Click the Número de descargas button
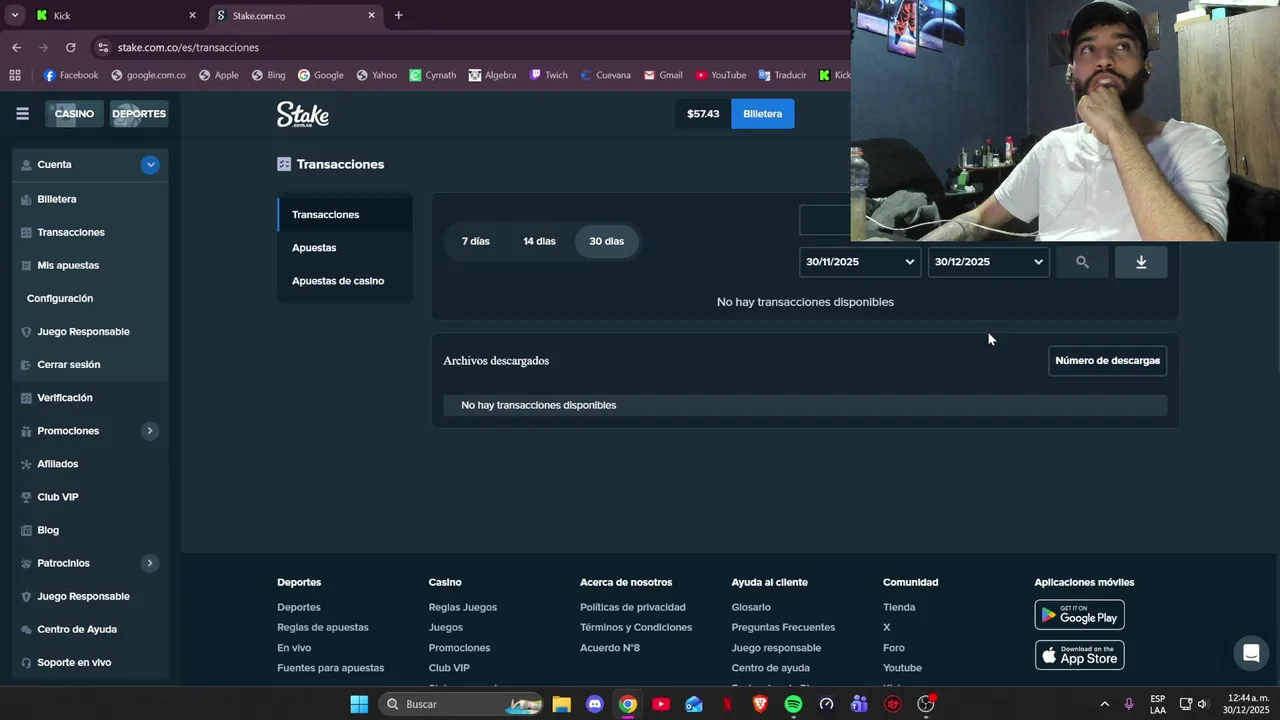 coord(1107,361)
